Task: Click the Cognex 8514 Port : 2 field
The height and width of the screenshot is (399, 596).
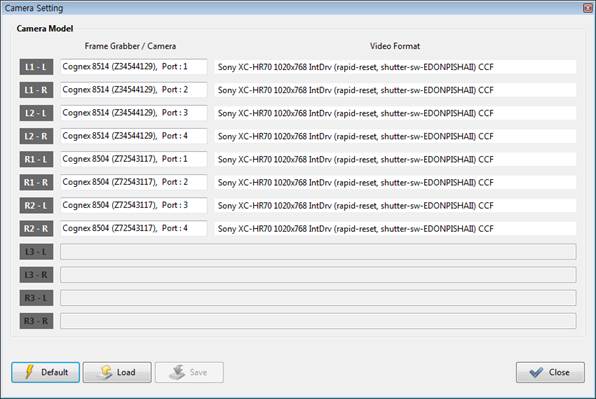Action: click(x=134, y=90)
